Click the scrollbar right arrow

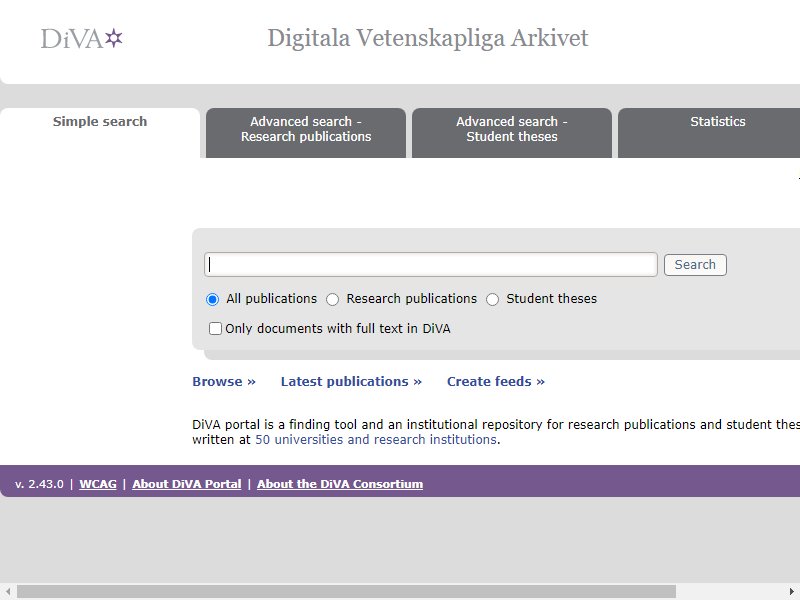792,592
